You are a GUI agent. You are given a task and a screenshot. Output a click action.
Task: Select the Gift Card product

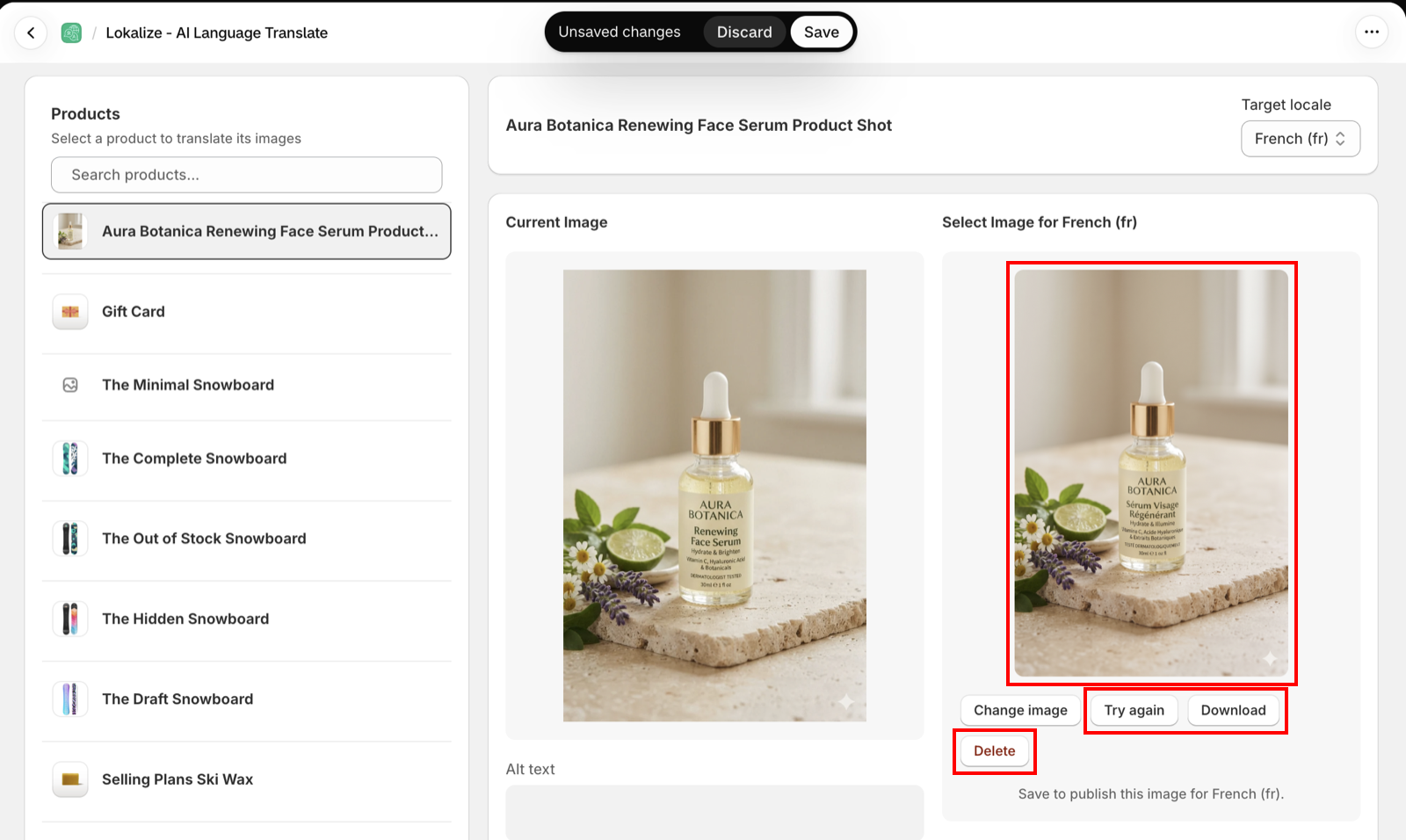[x=246, y=312]
